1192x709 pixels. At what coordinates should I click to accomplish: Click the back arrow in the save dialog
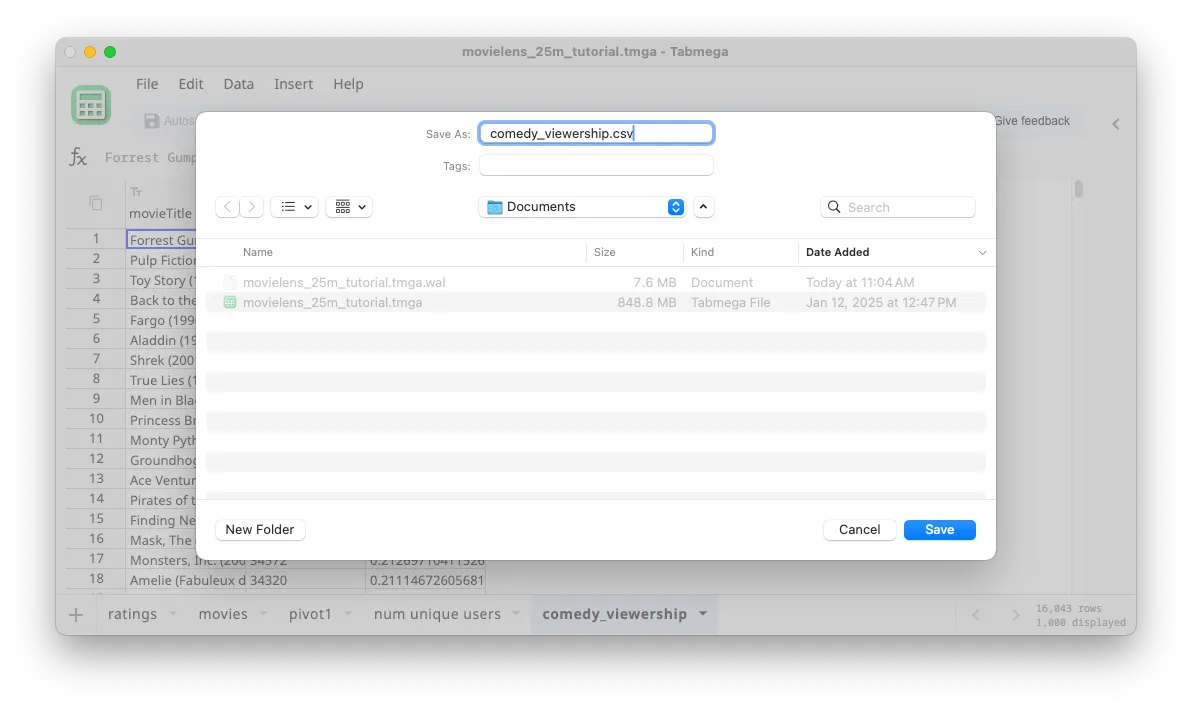pyautogui.click(x=227, y=207)
